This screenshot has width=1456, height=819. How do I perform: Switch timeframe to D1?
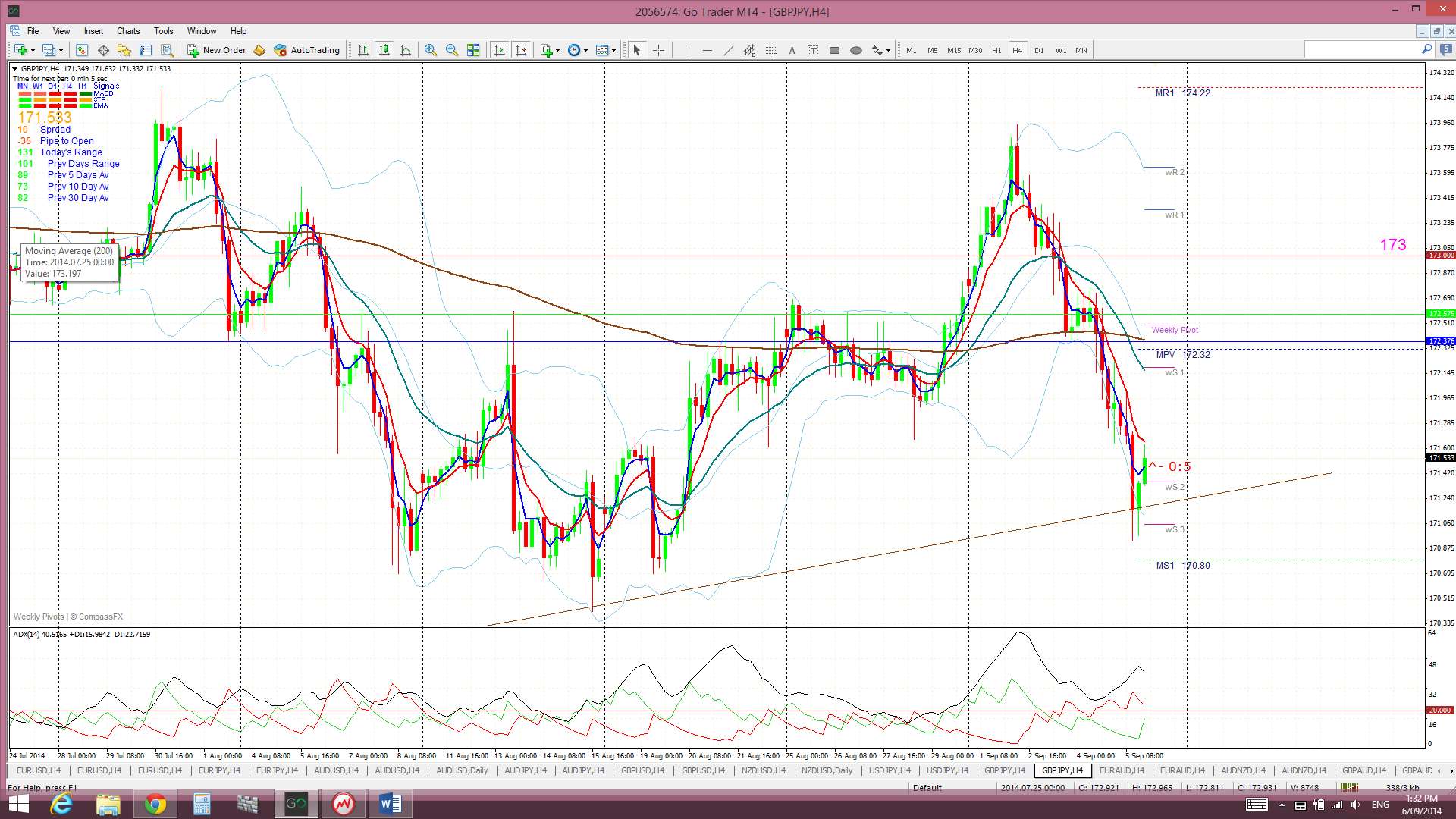click(x=1038, y=50)
